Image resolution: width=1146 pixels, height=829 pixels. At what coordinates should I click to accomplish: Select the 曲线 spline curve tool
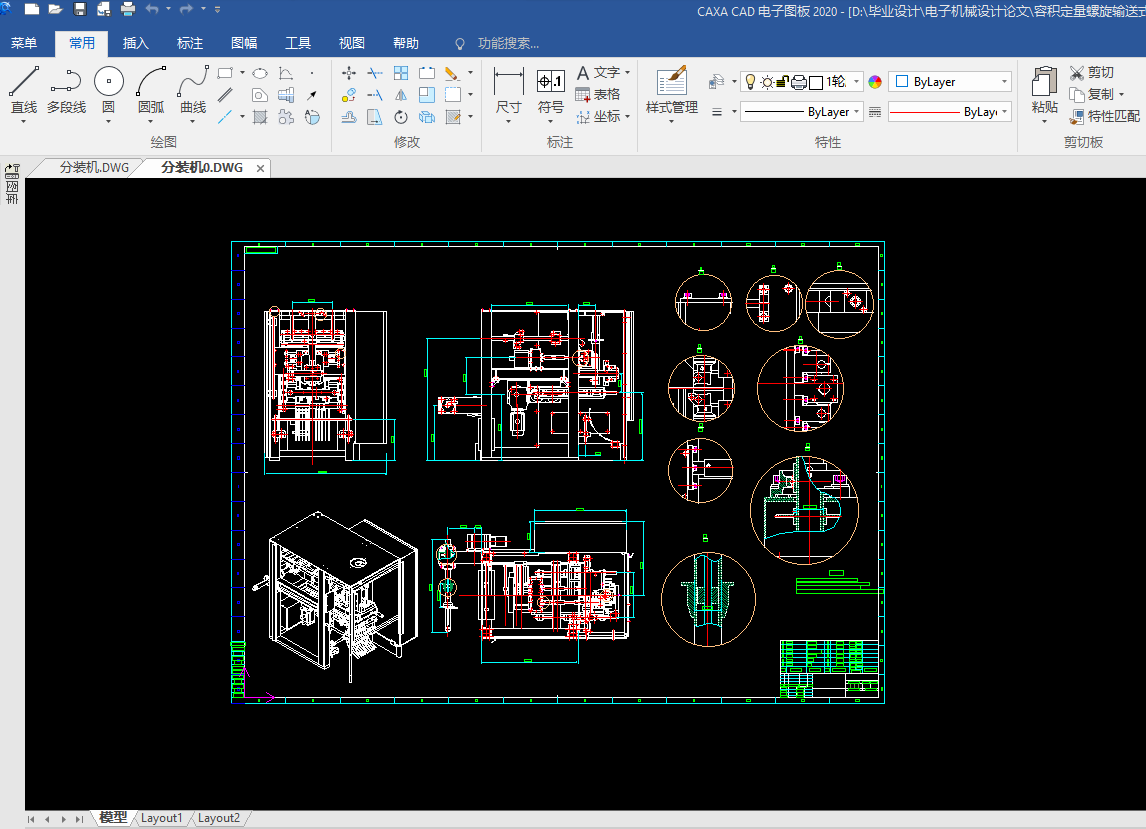193,89
